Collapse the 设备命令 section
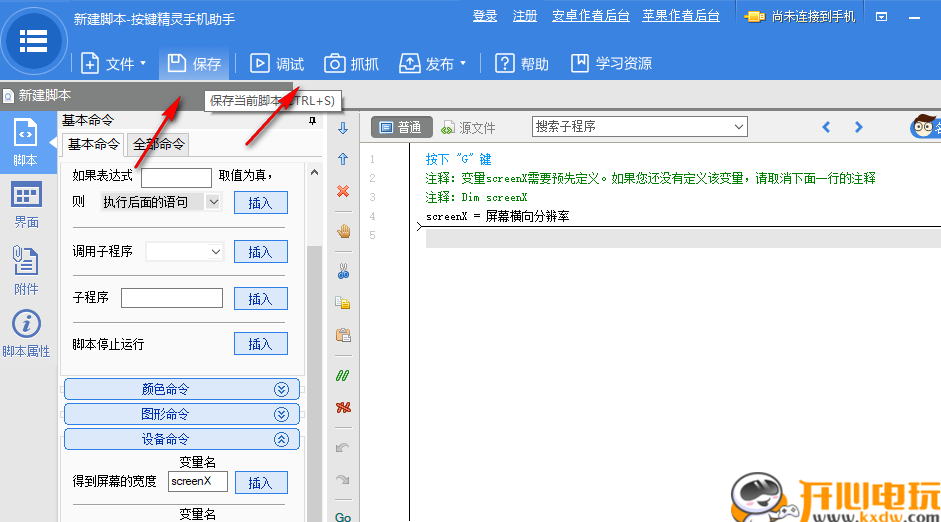This screenshot has width=941, height=522. (181, 439)
